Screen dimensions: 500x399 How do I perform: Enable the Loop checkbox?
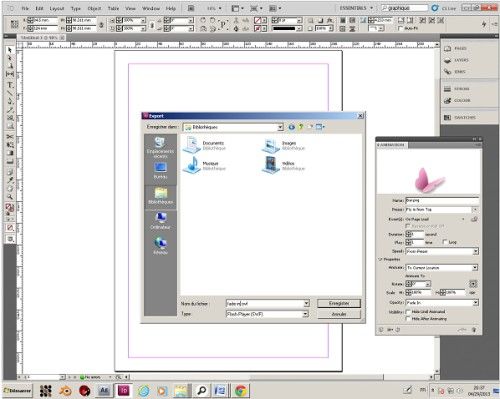(444, 242)
